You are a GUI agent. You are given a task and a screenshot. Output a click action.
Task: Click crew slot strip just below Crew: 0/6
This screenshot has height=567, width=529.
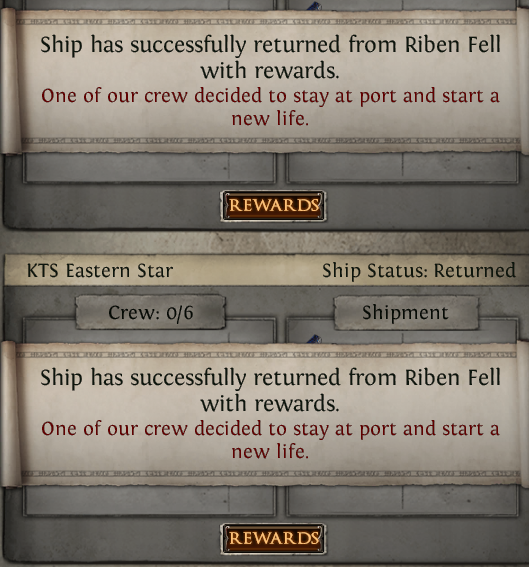pos(149,336)
